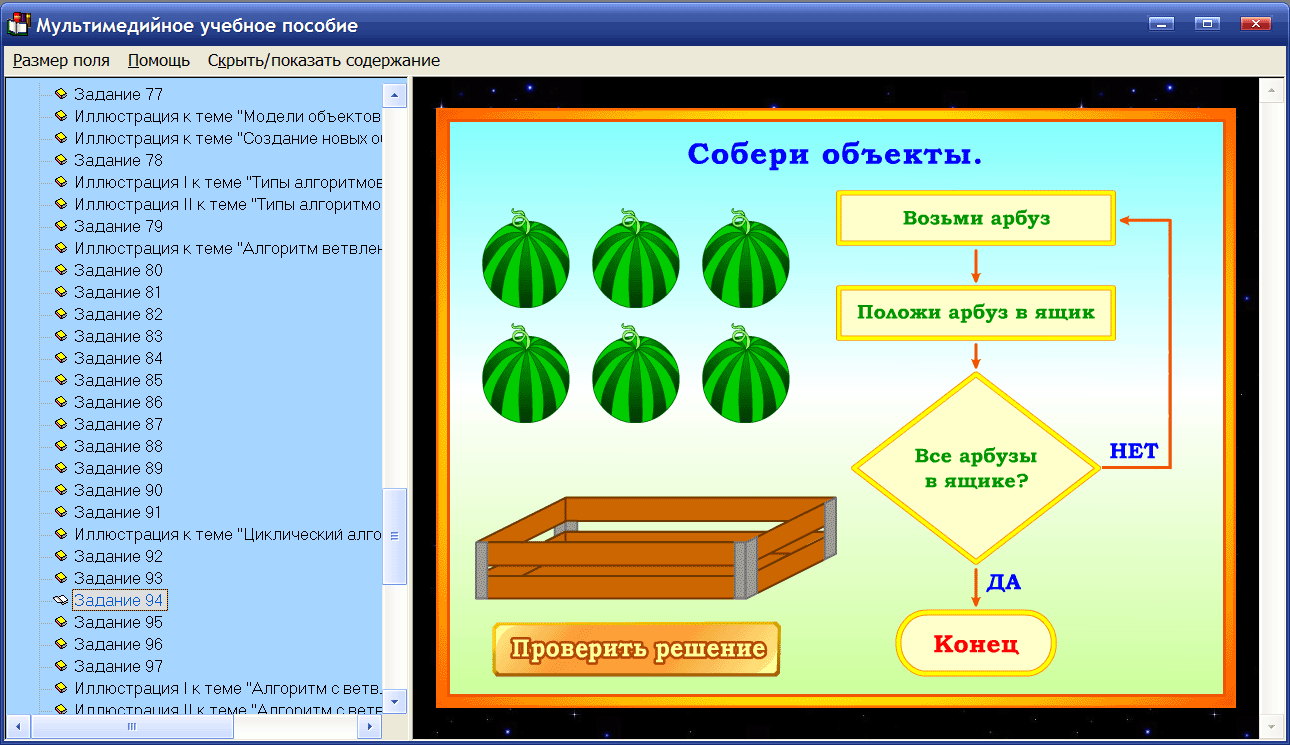This screenshot has height=745, width=1290.
Task: Pick the top-left watermelon
Action: 525,259
